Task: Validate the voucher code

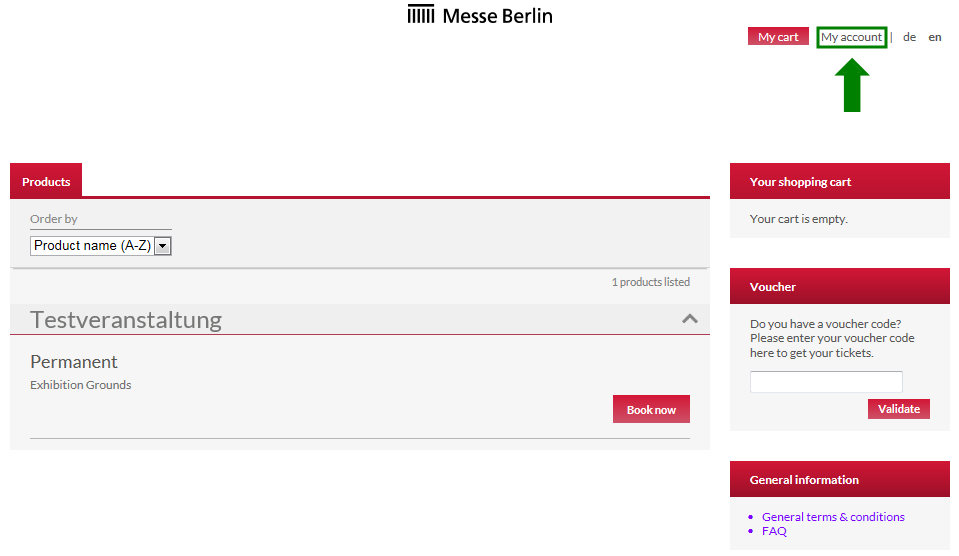Action: pyautogui.click(x=898, y=409)
